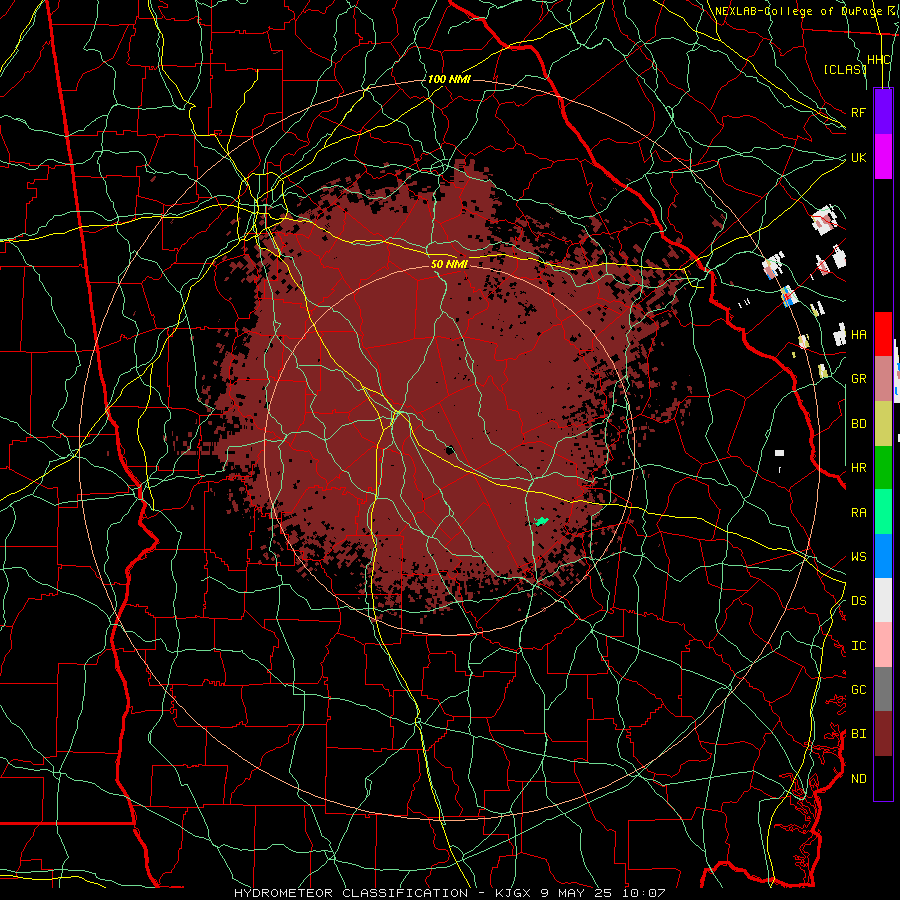Click the RA legend label
This screenshot has width=900, height=900.
click(859, 513)
